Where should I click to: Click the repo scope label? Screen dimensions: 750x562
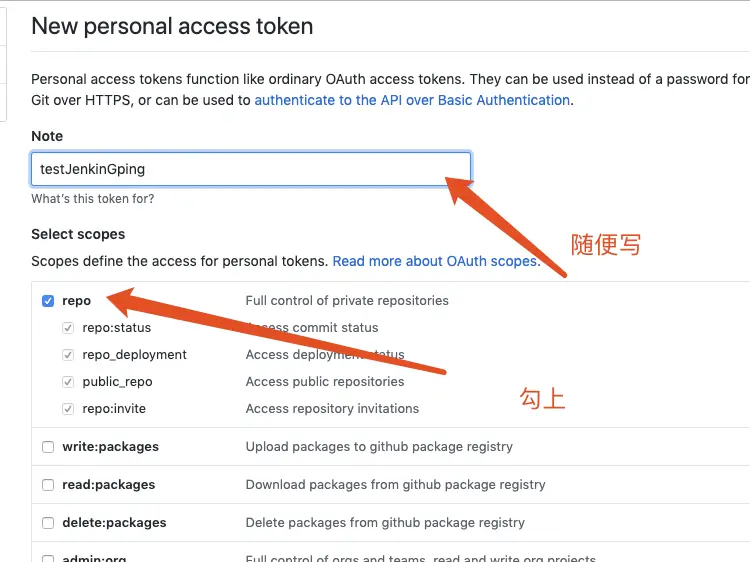coord(77,301)
